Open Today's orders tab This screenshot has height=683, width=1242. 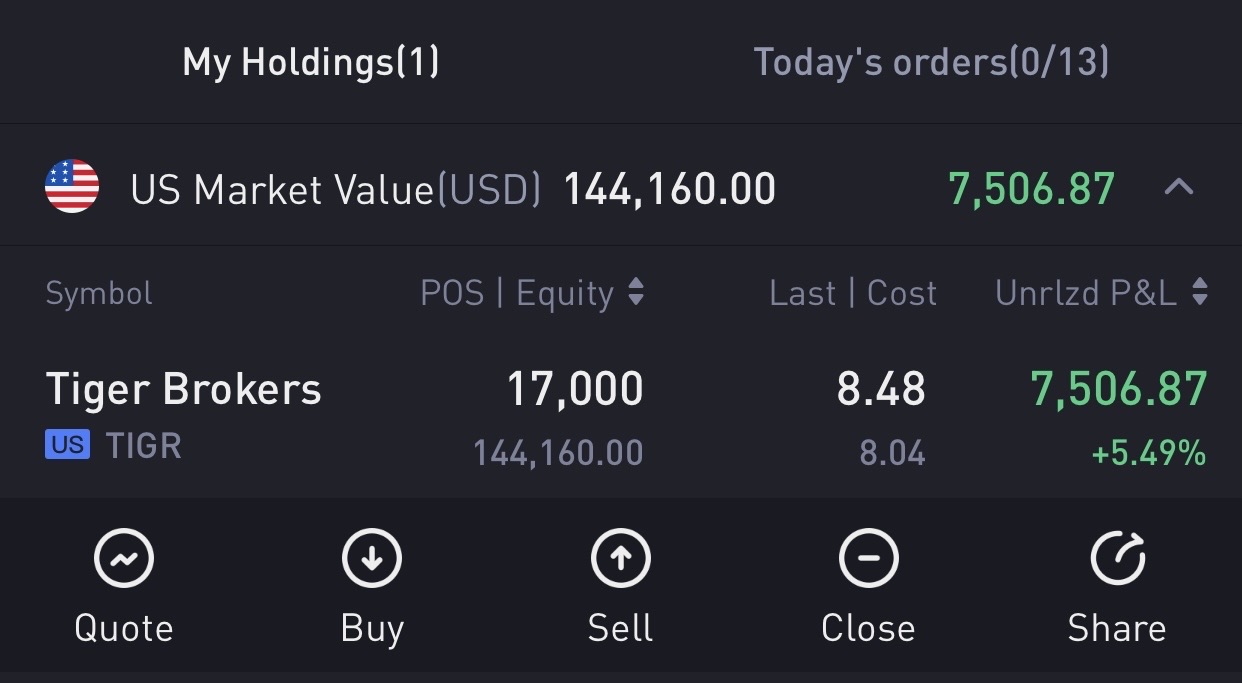point(931,62)
